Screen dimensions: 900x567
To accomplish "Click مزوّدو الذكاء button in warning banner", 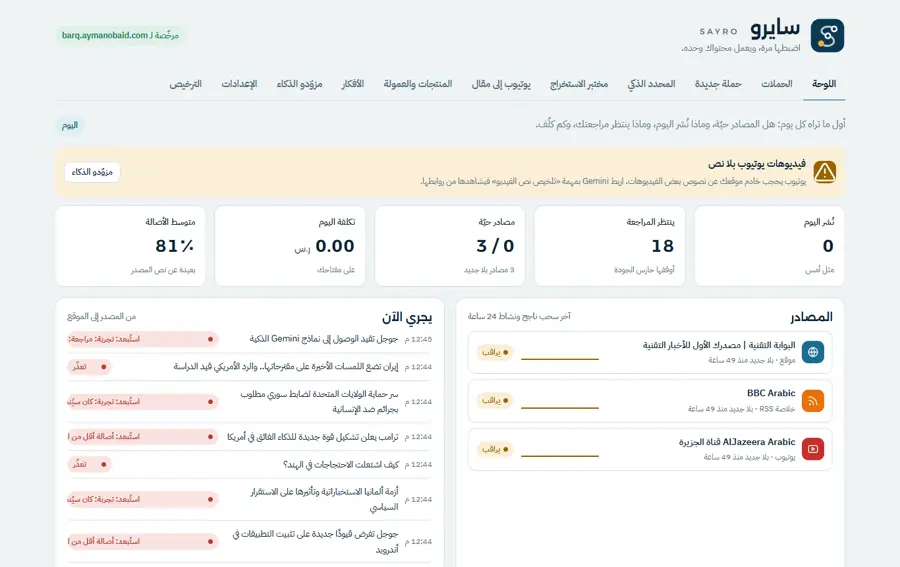I will click(x=92, y=172).
